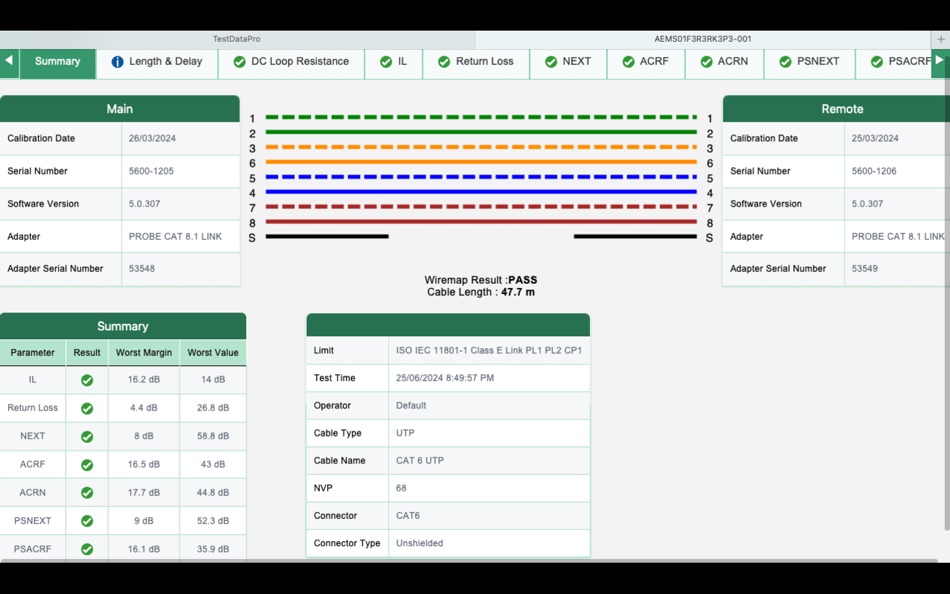The height and width of the screenshot is (594, 950).
Task: Click pass checkmark on PSNEXT tab
Action: [785, 62]
